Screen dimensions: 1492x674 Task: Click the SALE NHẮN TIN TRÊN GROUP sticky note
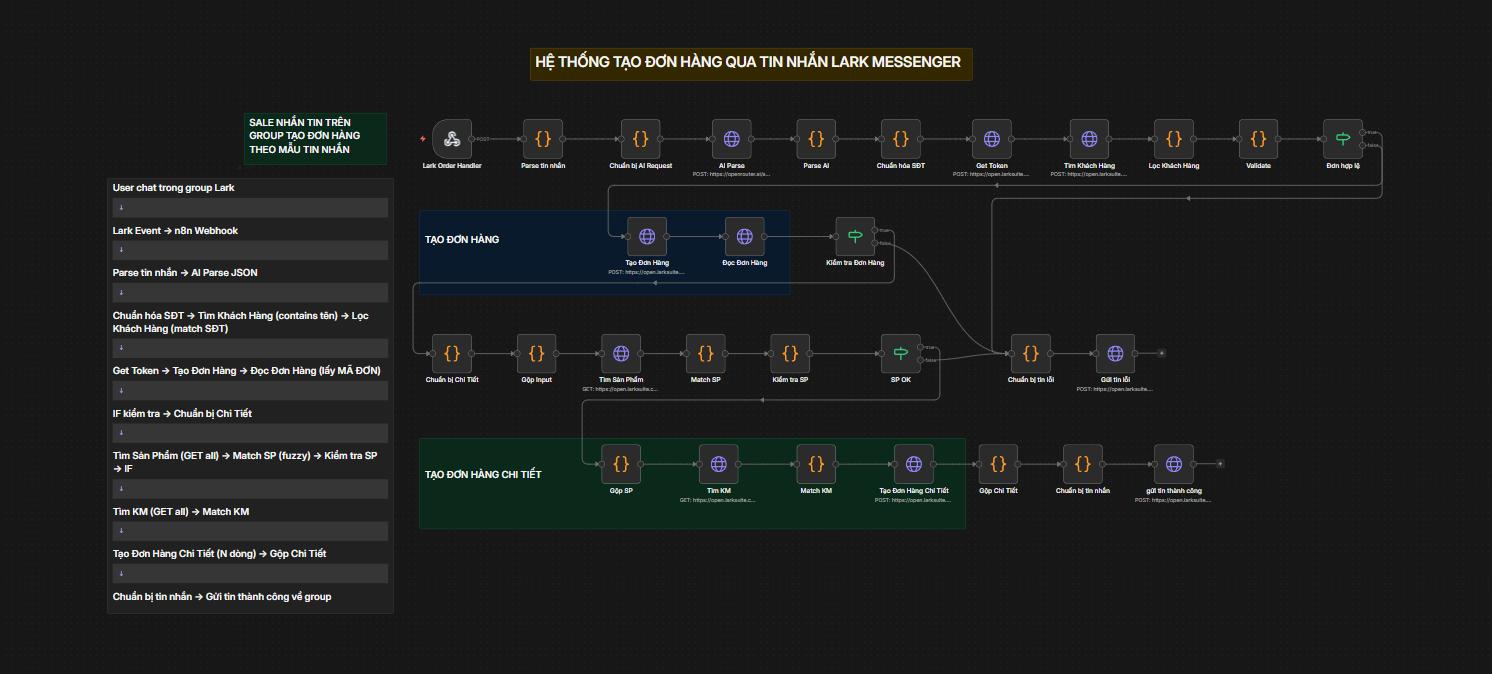(x=315, y=138)
